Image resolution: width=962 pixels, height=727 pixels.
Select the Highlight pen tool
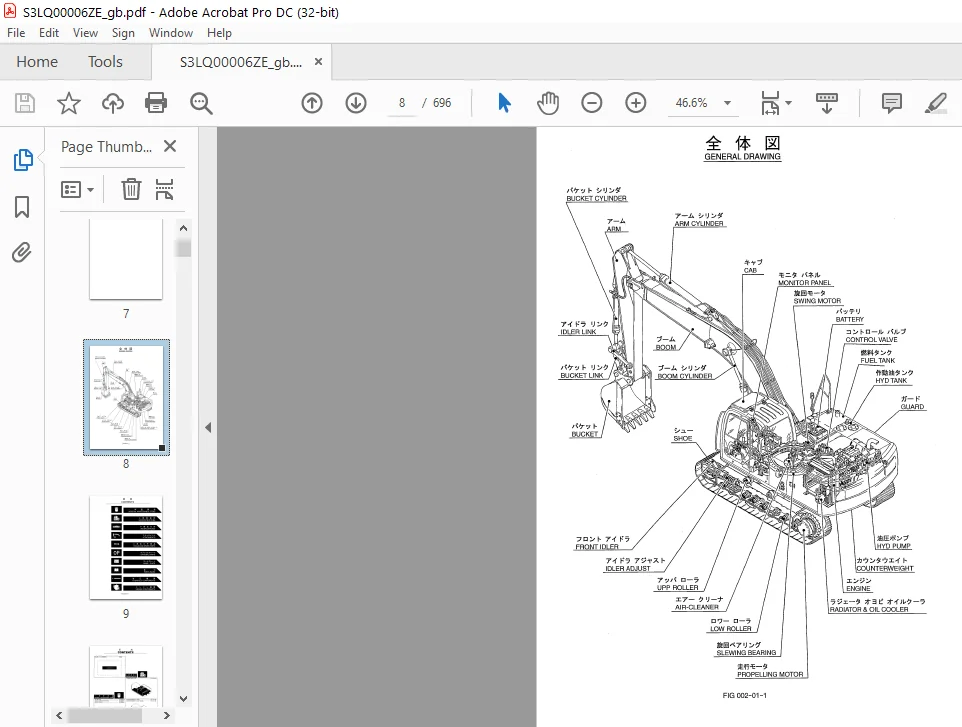[936, 103]
